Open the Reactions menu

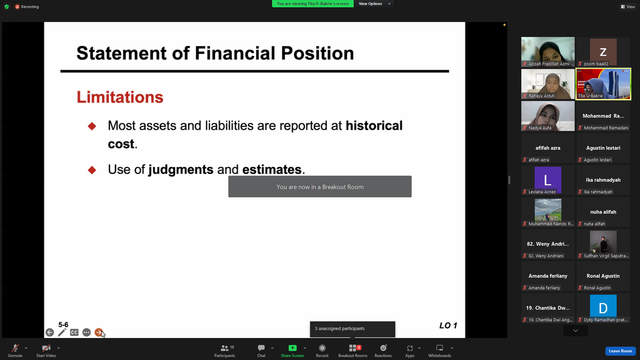(383, 350)
